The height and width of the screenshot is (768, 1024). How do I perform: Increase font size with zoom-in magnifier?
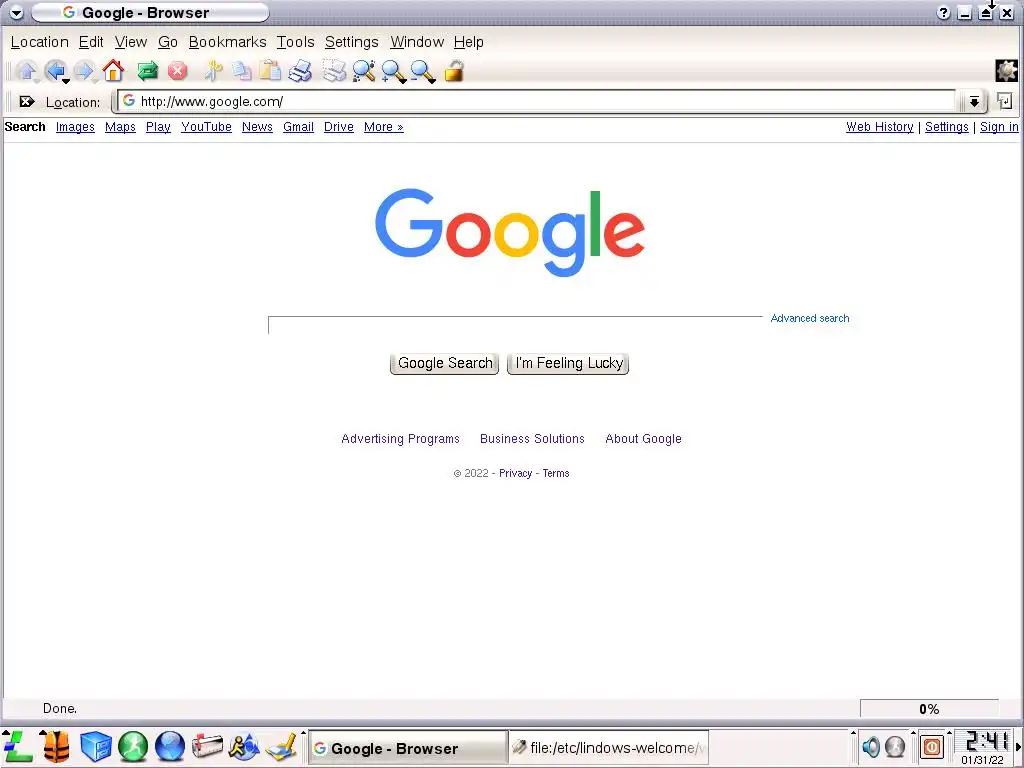click(x=392, y=71)
